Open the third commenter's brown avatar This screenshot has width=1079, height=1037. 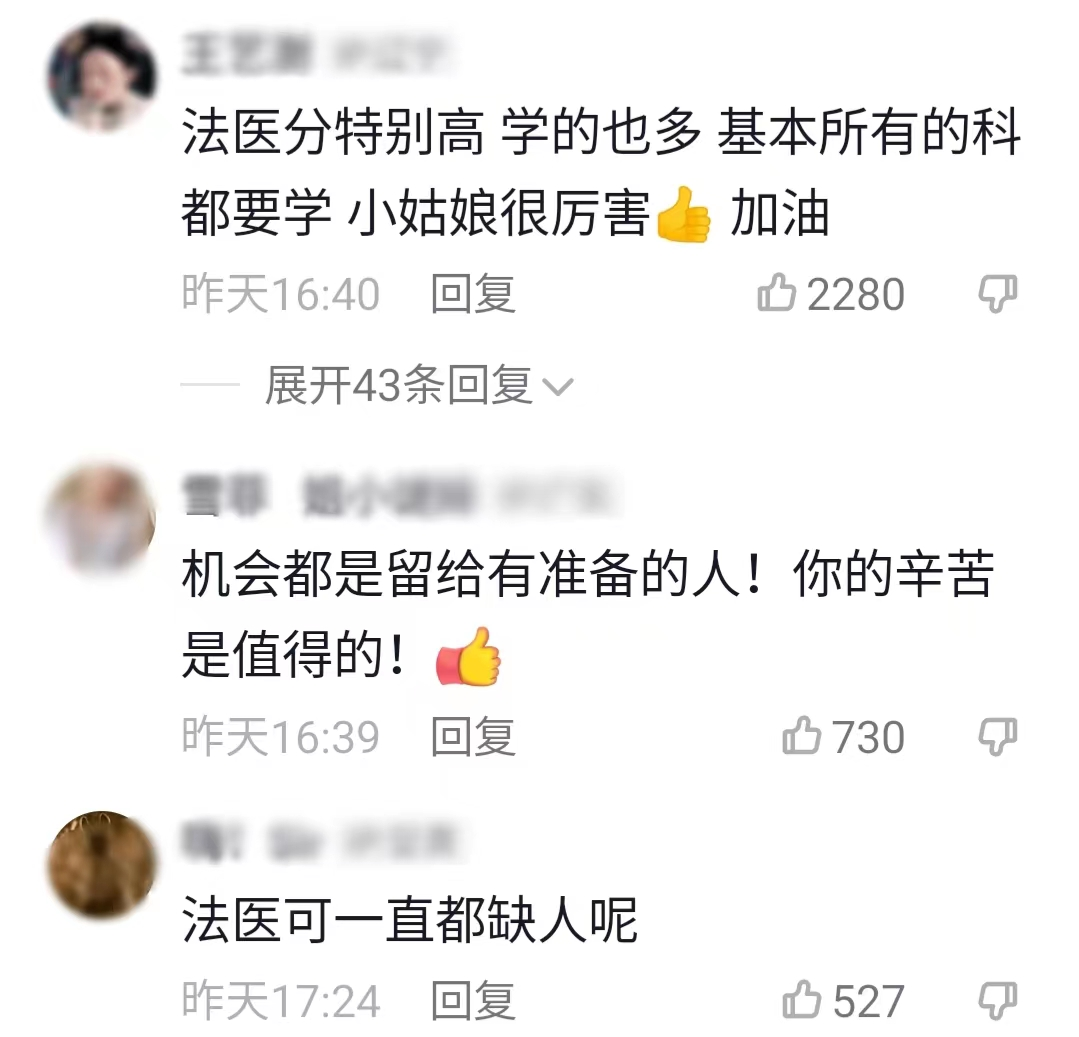click(x=102, y=866)
